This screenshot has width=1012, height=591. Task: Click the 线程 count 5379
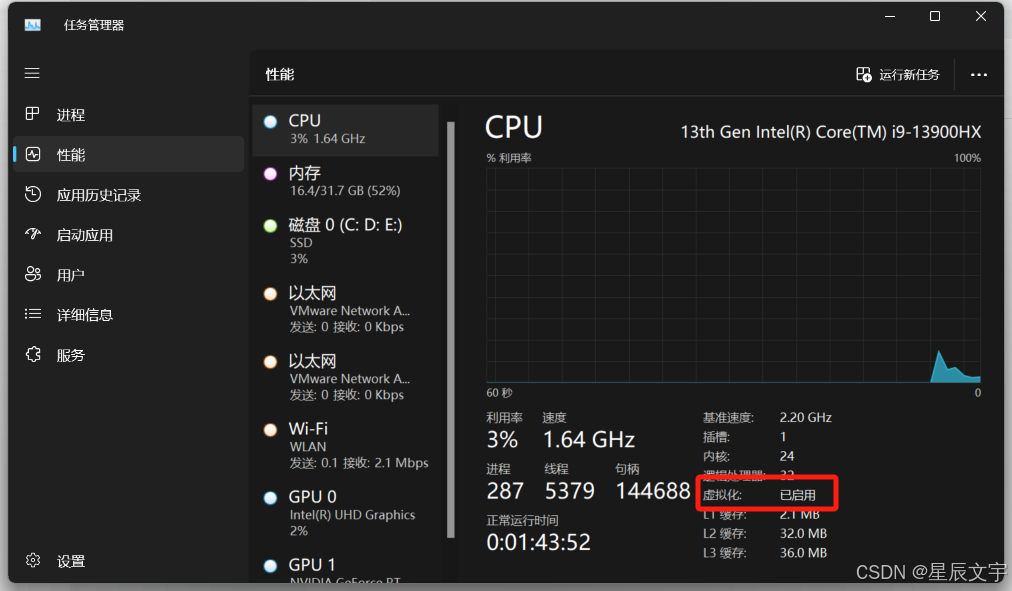click(569, 491)
